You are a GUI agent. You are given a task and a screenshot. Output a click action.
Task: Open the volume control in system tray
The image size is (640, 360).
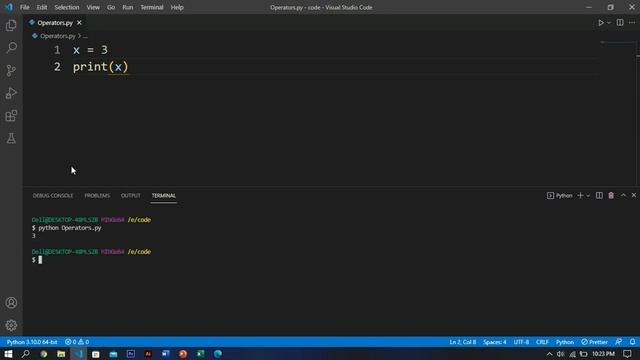coord(560,354)
